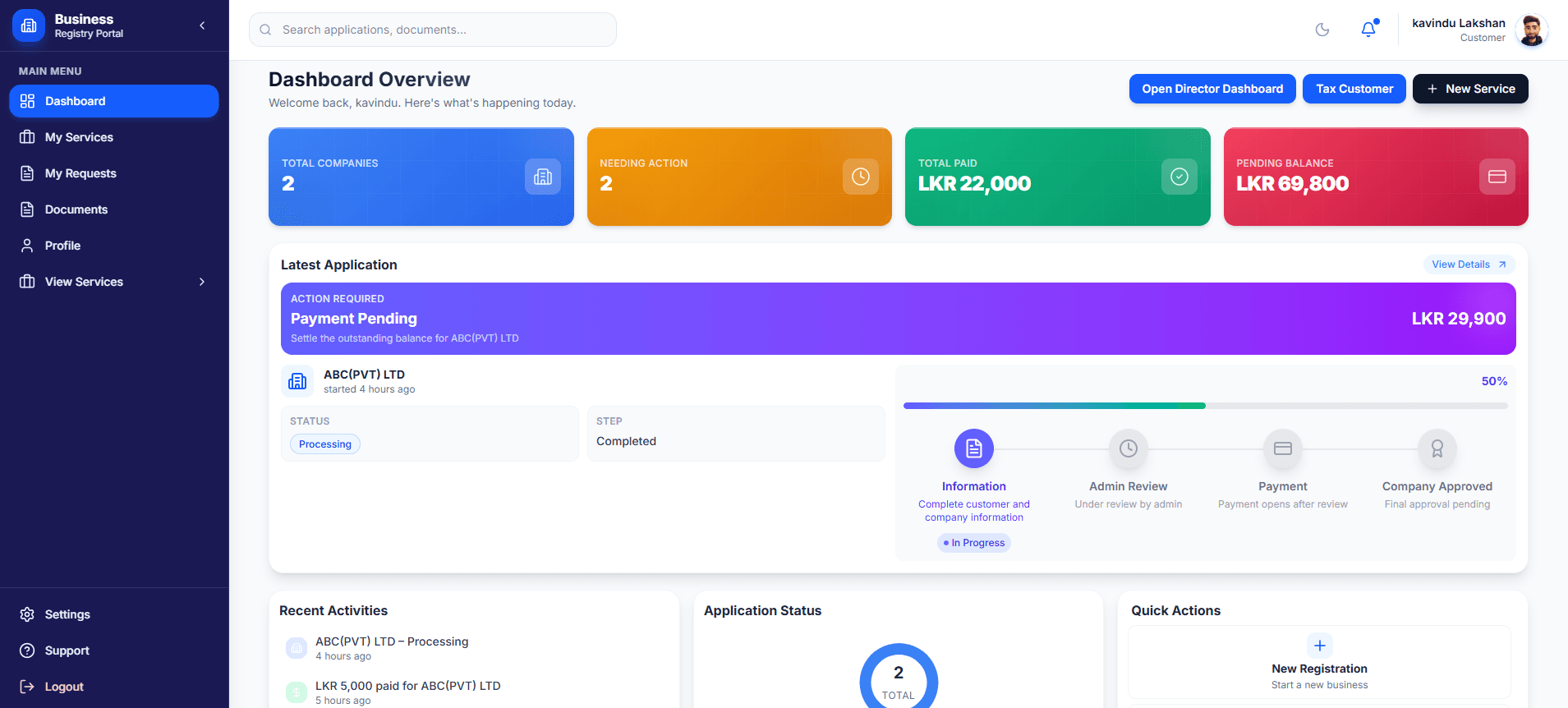The image size is (1568, 708).
Task: Click ABC(PVT) LTD – Processing activity
Action: click(392, 641)
